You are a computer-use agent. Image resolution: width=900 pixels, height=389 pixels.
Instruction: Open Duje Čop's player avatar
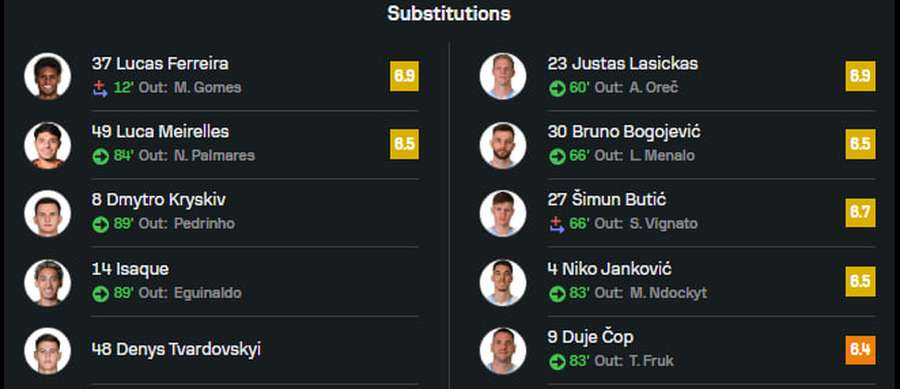pos(503,351)
